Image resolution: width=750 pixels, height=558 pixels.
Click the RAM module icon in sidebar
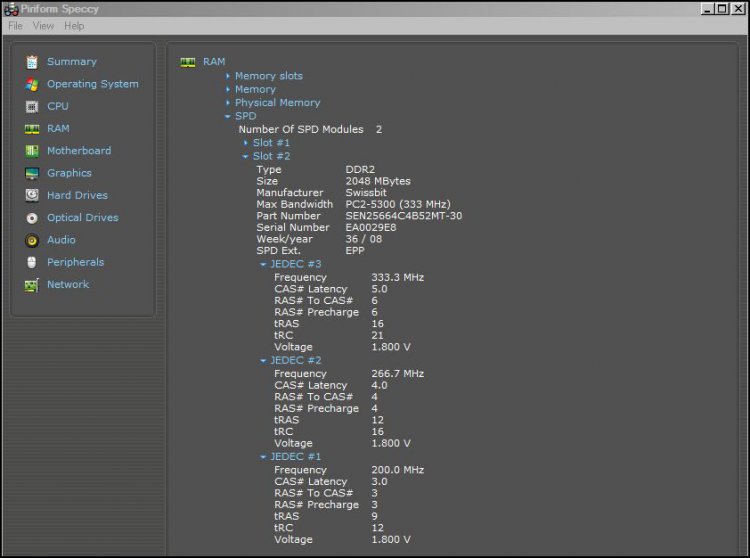coord(32,129)
